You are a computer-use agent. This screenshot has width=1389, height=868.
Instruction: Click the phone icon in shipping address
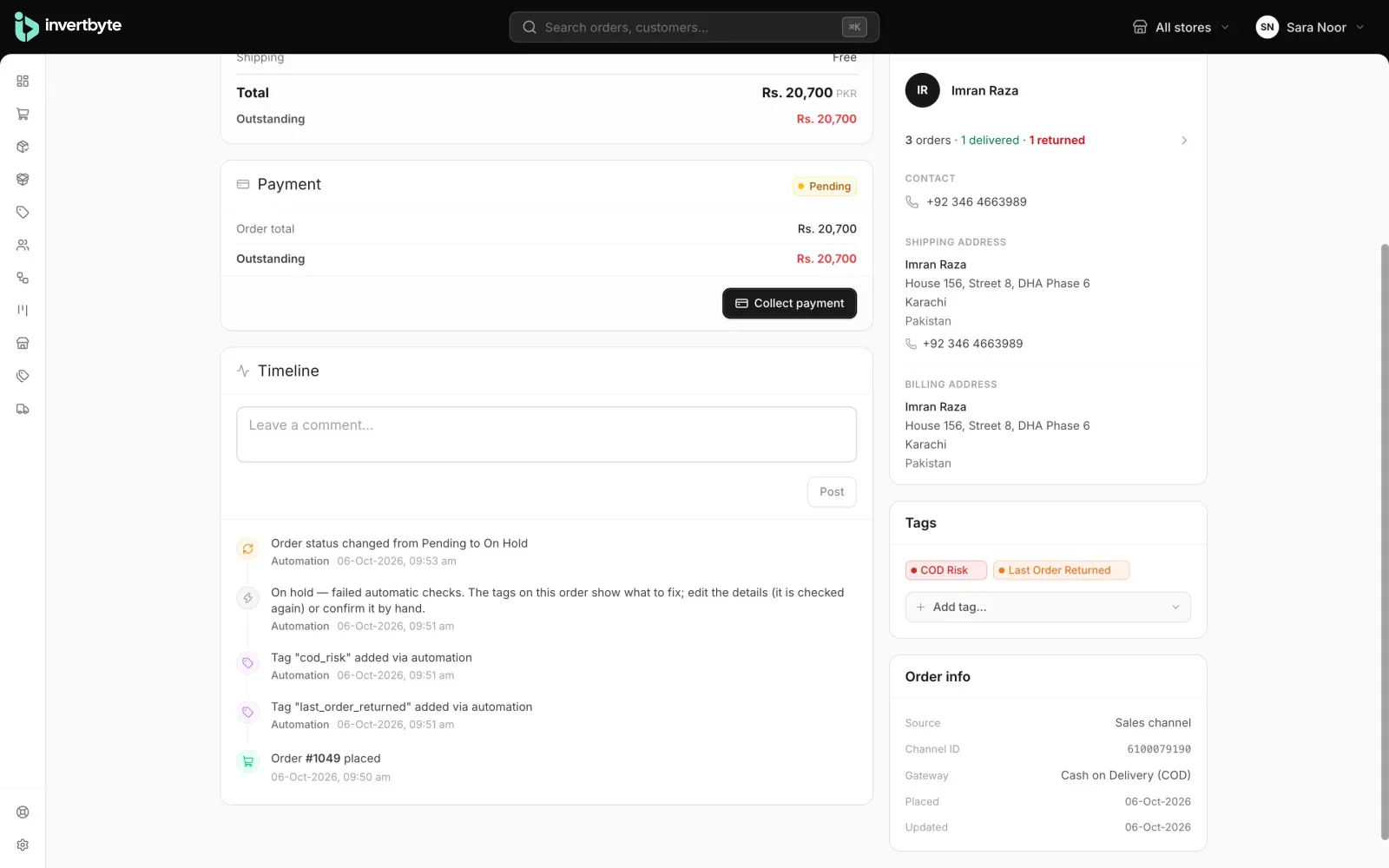coord(911,344)
